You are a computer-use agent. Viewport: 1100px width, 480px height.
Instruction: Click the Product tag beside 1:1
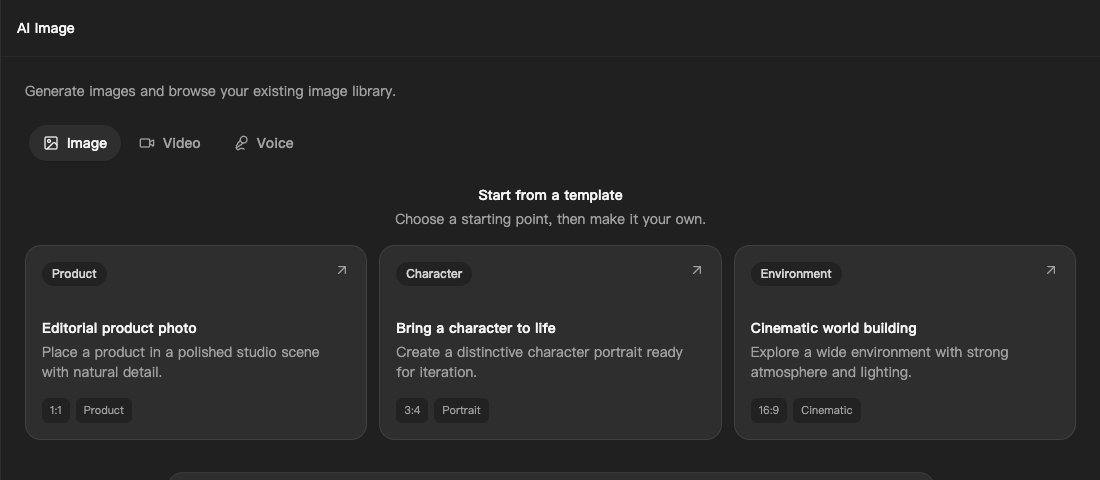[104, 411]
